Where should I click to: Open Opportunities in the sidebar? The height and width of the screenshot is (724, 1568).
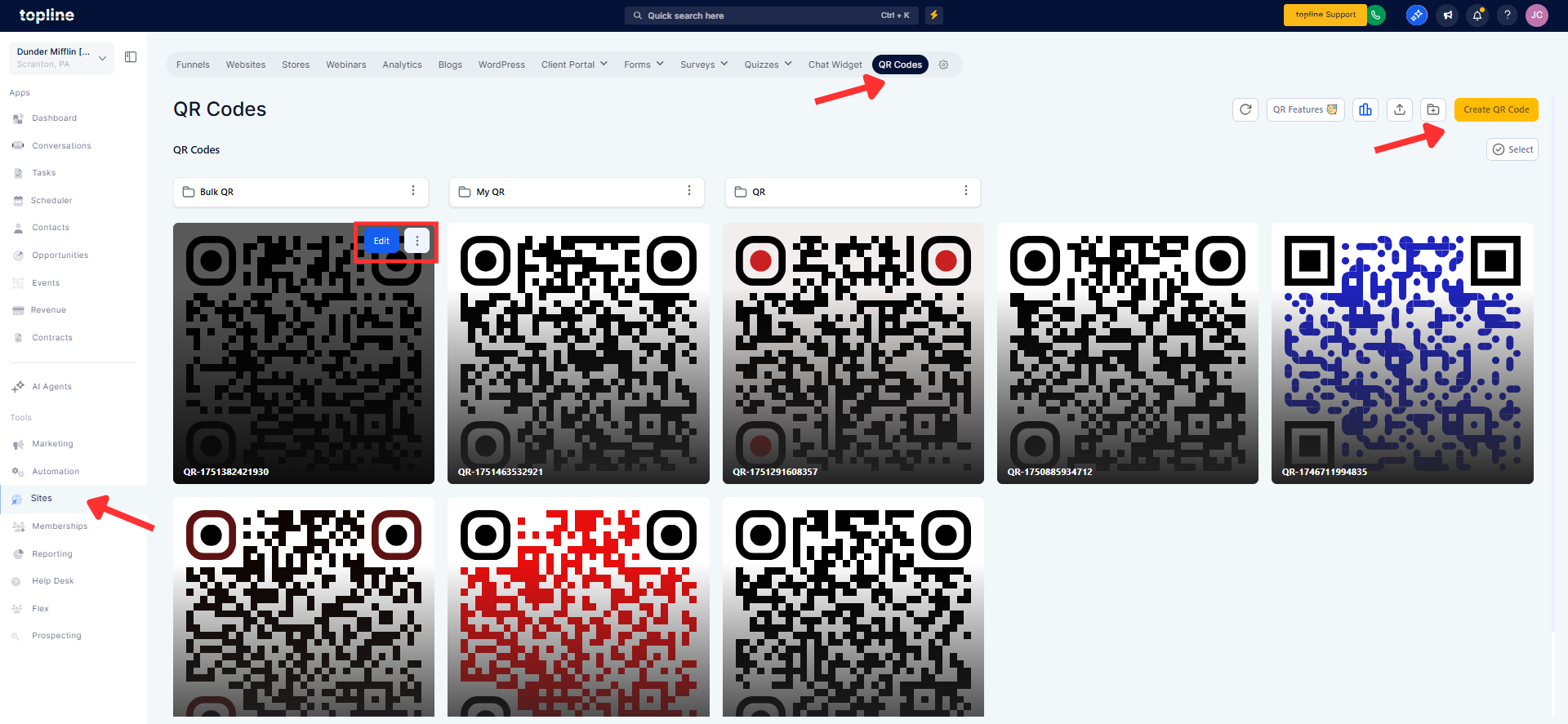(60, 255)
